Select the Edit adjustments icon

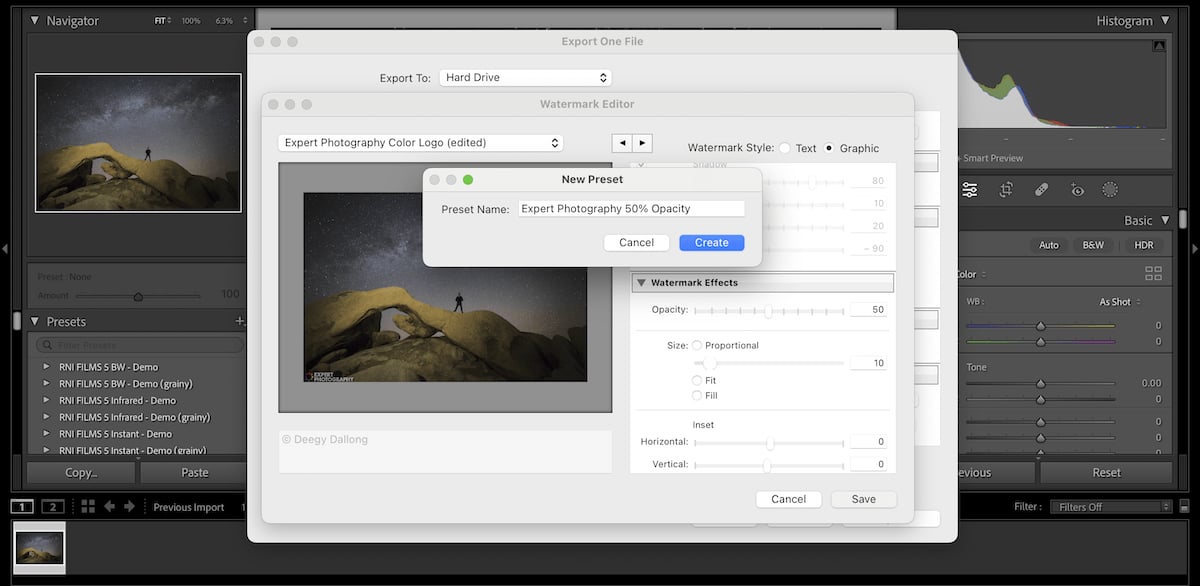point(970,189)
